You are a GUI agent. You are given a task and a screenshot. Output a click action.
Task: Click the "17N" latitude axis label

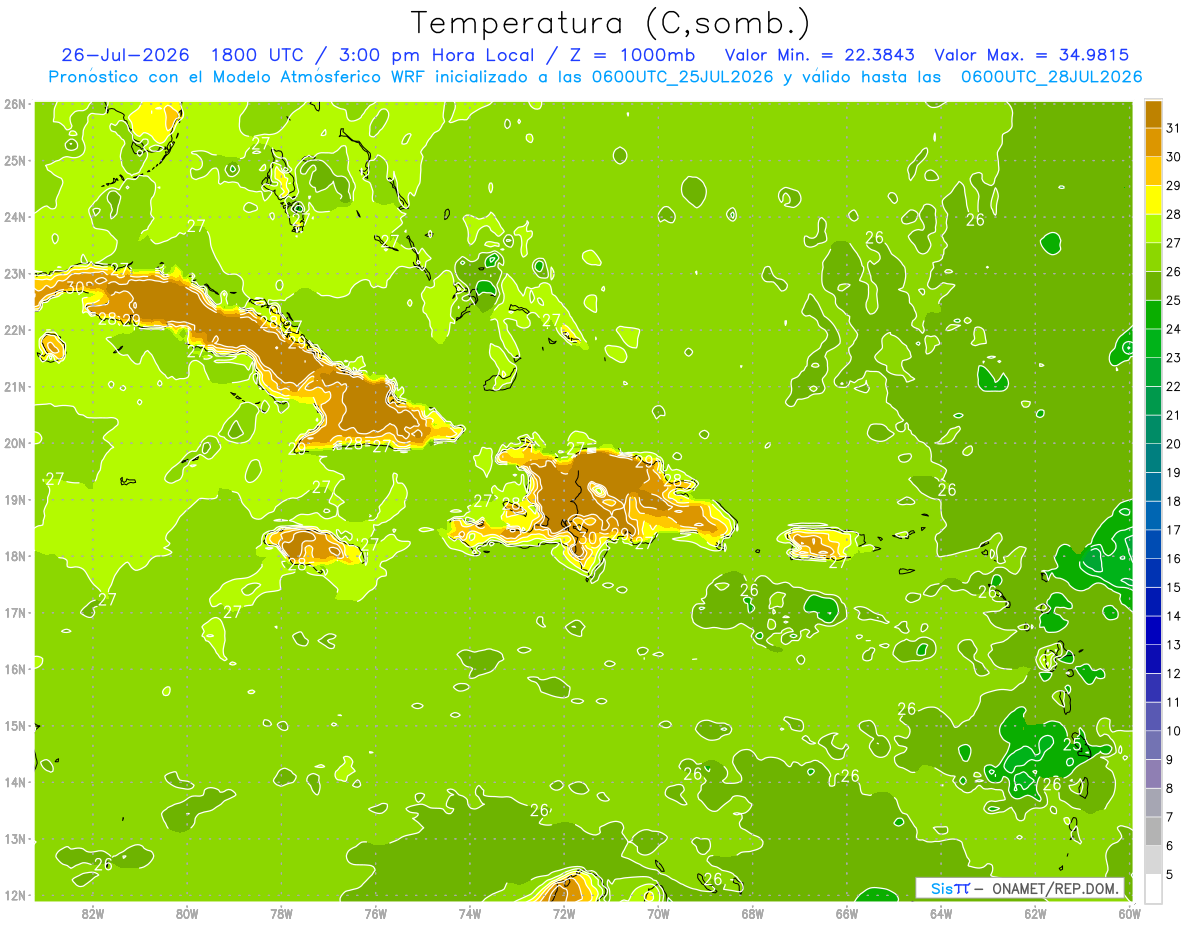tap(14, 612)
